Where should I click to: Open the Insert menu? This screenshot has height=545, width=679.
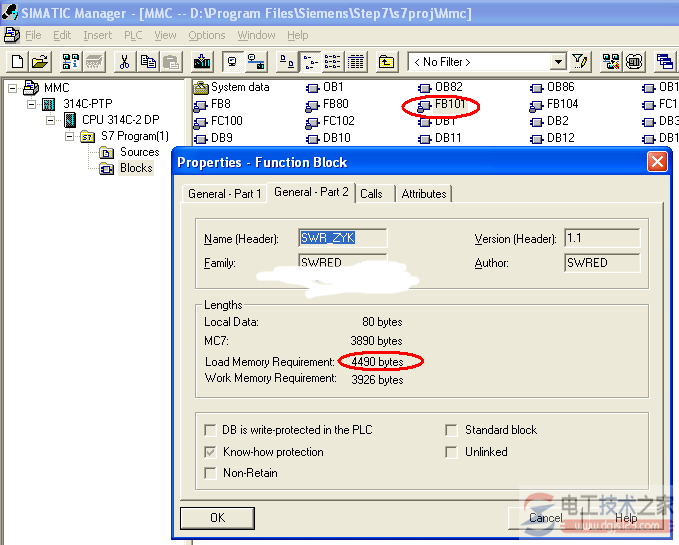coord(98,35)
